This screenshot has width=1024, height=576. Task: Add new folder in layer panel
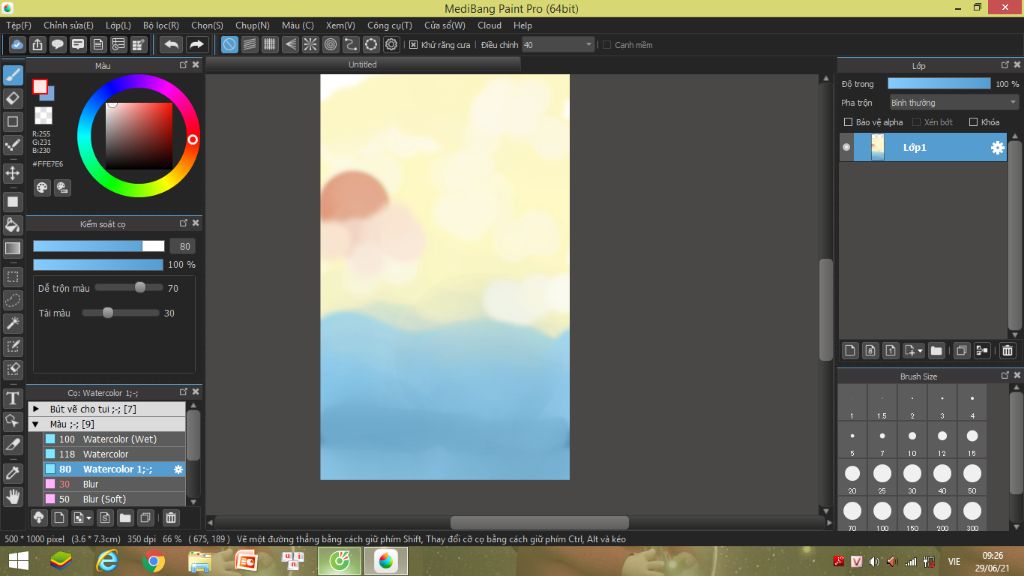click(x=936, y=351)
